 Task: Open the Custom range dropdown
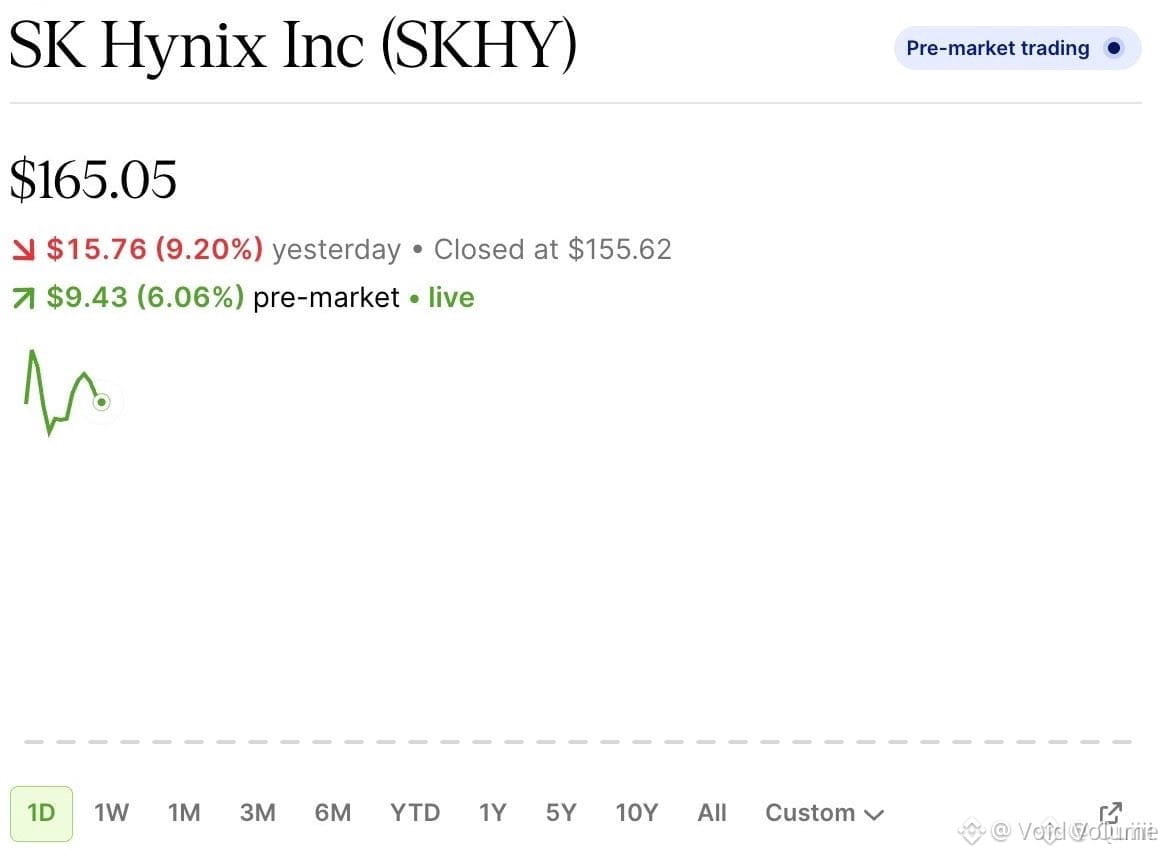point(825,813)
